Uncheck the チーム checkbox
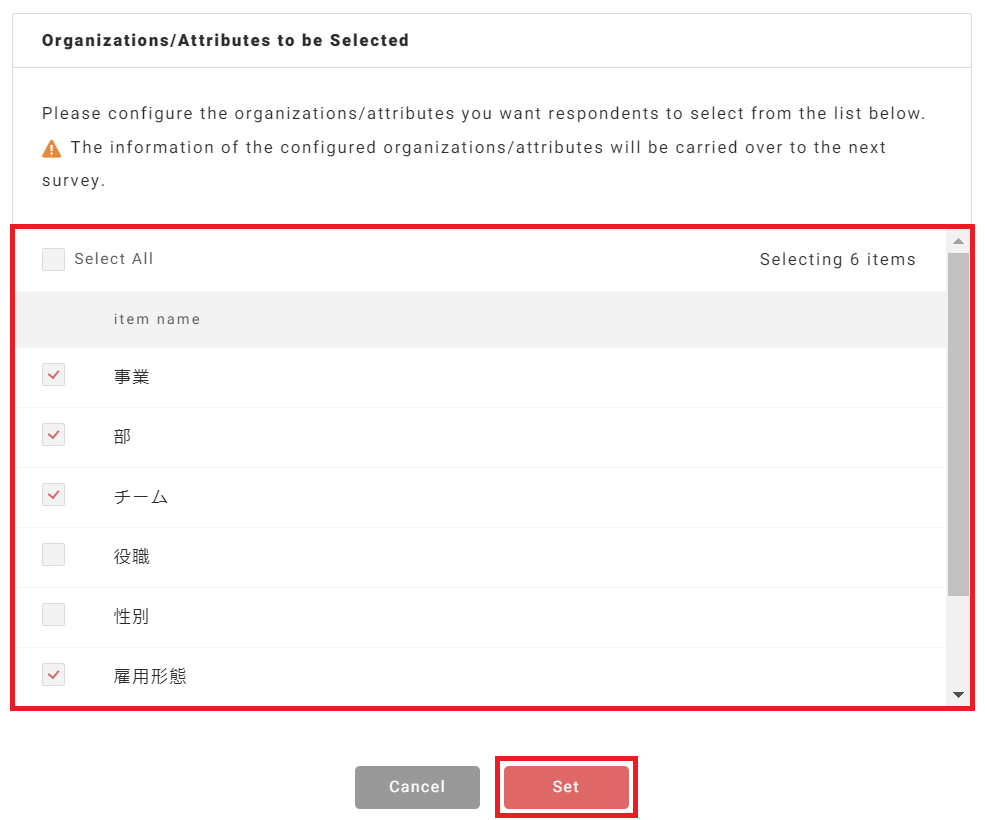Image resolution: width=985 pixels, height=820 pixels. pyautogui.click(x=53, y=495)
